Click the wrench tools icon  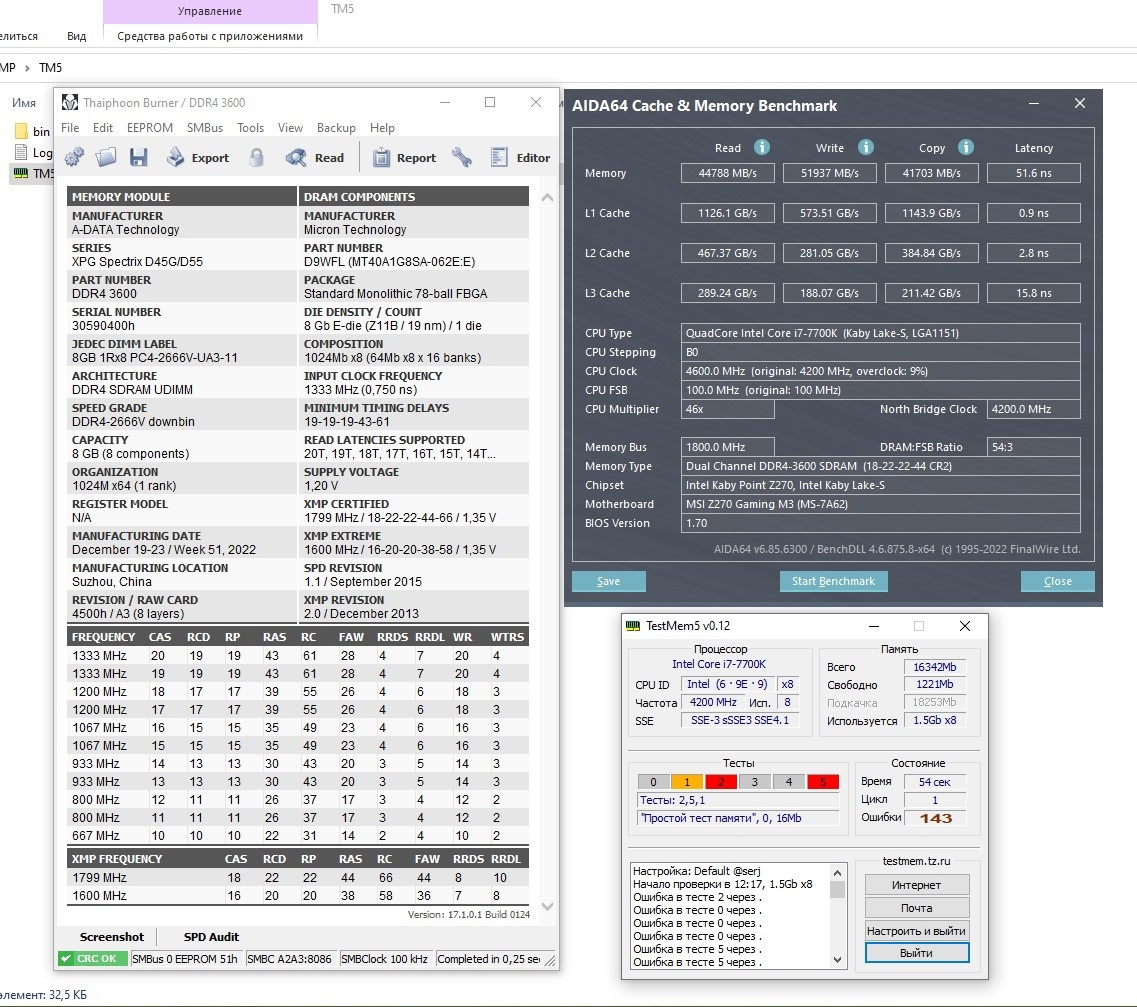coord(462,157)
